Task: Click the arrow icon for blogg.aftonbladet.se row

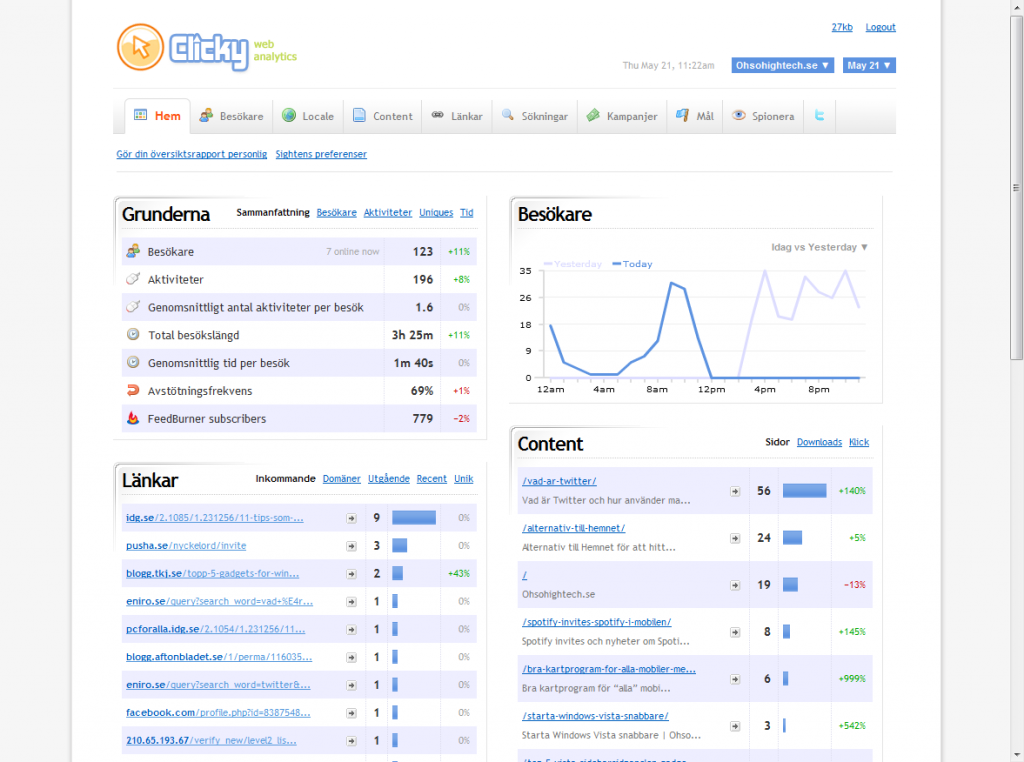Action: pos(351,658)
